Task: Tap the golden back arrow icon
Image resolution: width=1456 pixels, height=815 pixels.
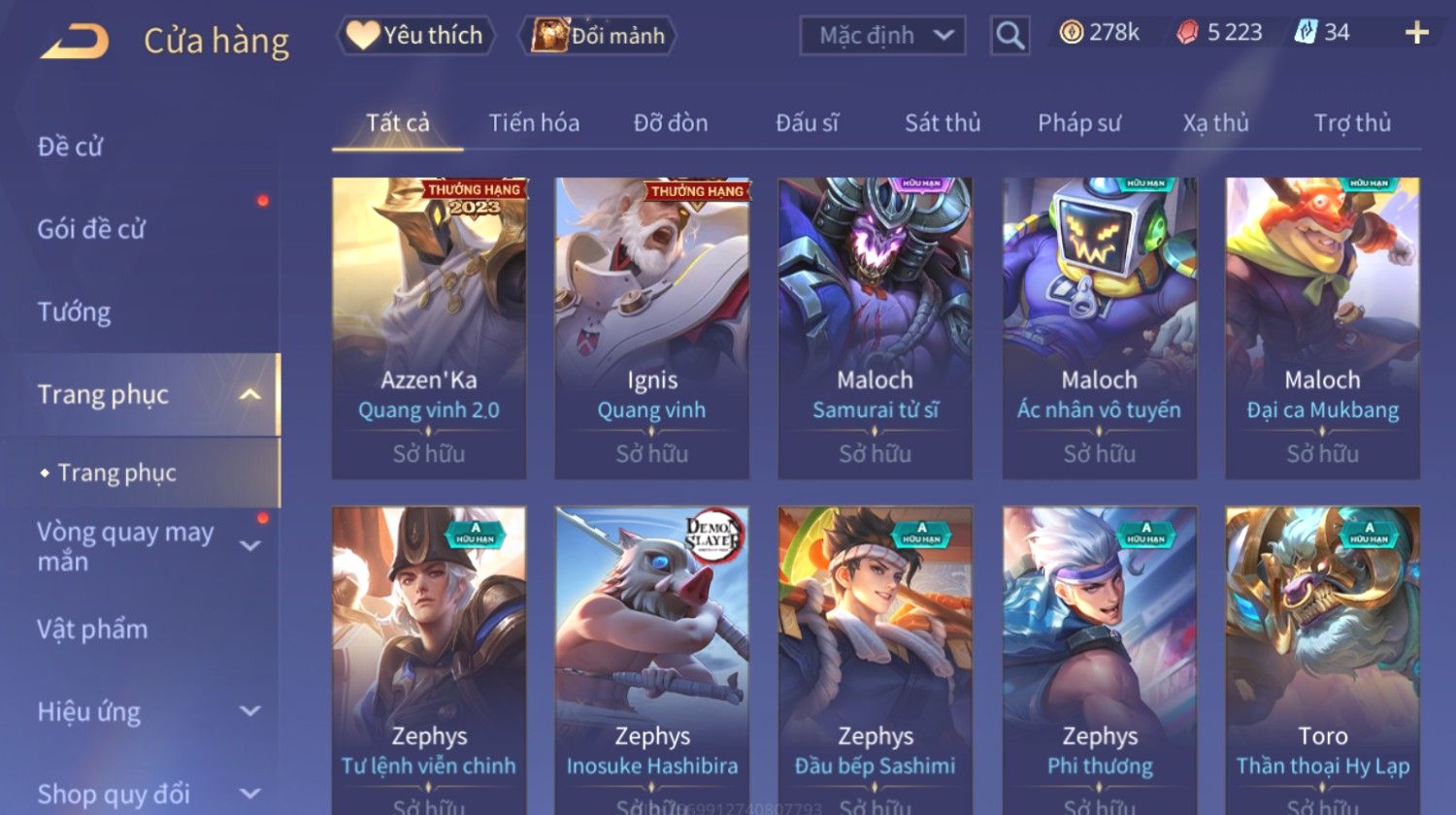Action: pyautogui.click(x=74, y=41)
